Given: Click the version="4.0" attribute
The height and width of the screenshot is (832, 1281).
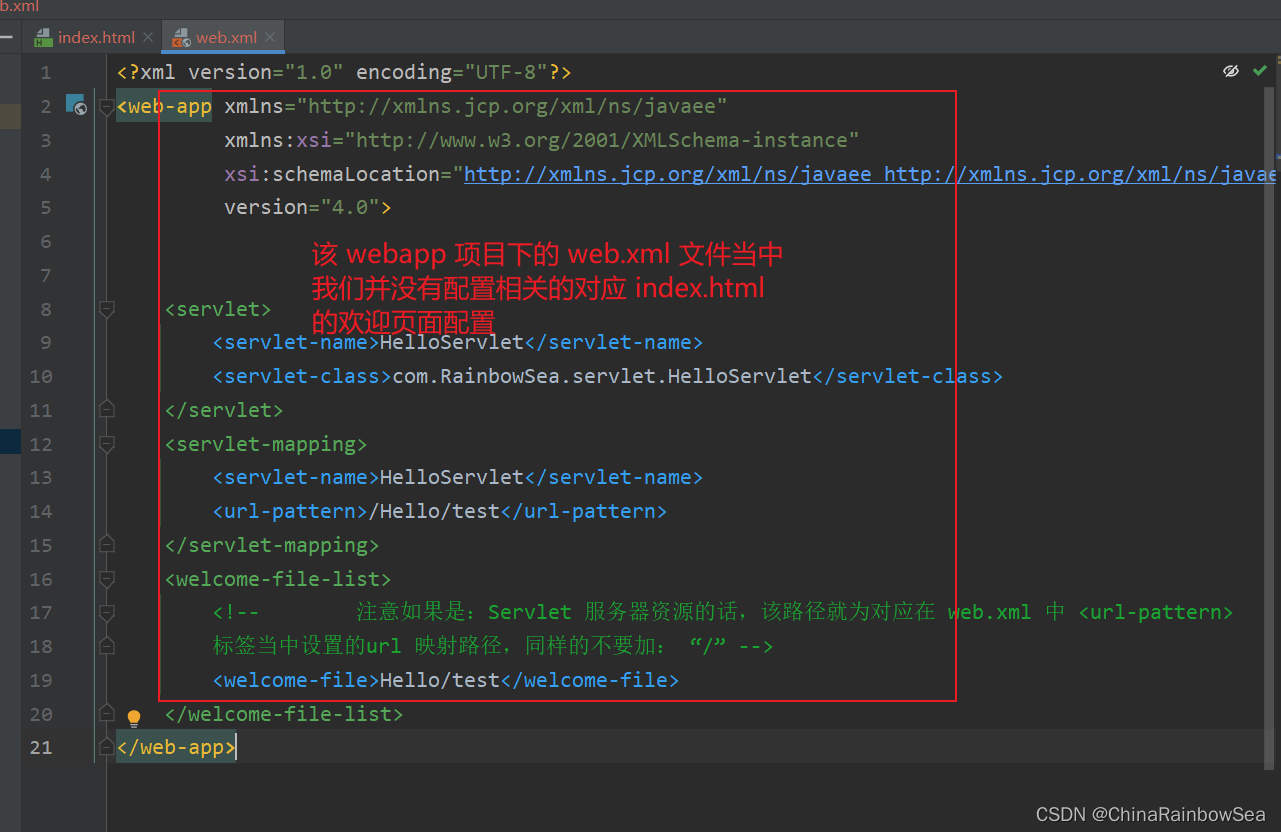Looking at the screenshot, I should point(302,207).
